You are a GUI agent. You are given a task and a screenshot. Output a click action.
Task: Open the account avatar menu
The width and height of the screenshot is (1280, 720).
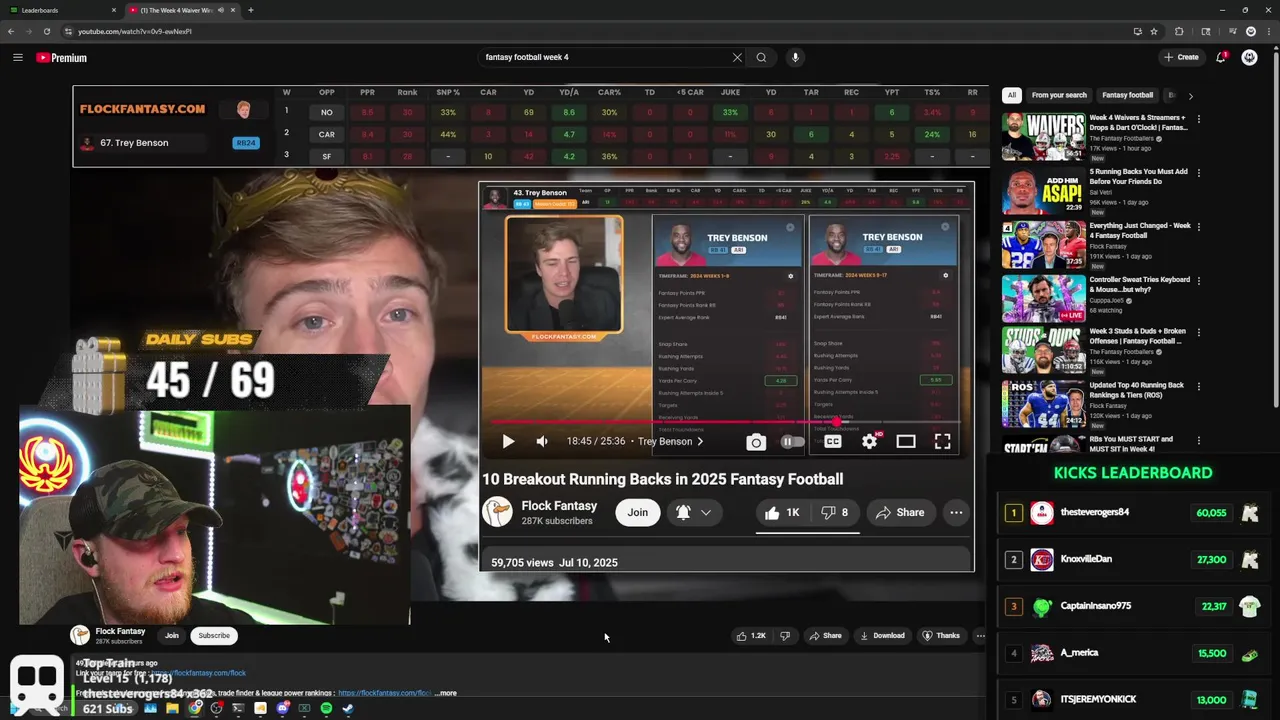[1249, 57]
